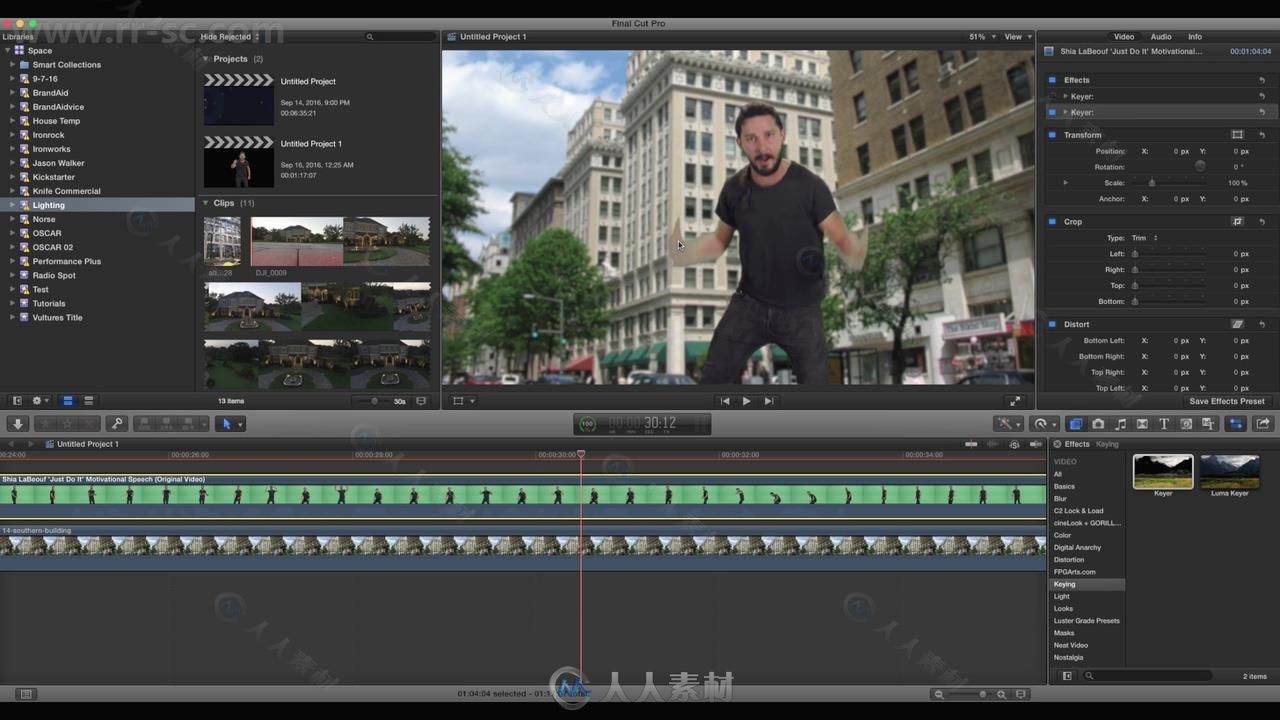Select the Lighting library event
The width and height of the screenshot is (1280, 720).
(x=97, y=205)
